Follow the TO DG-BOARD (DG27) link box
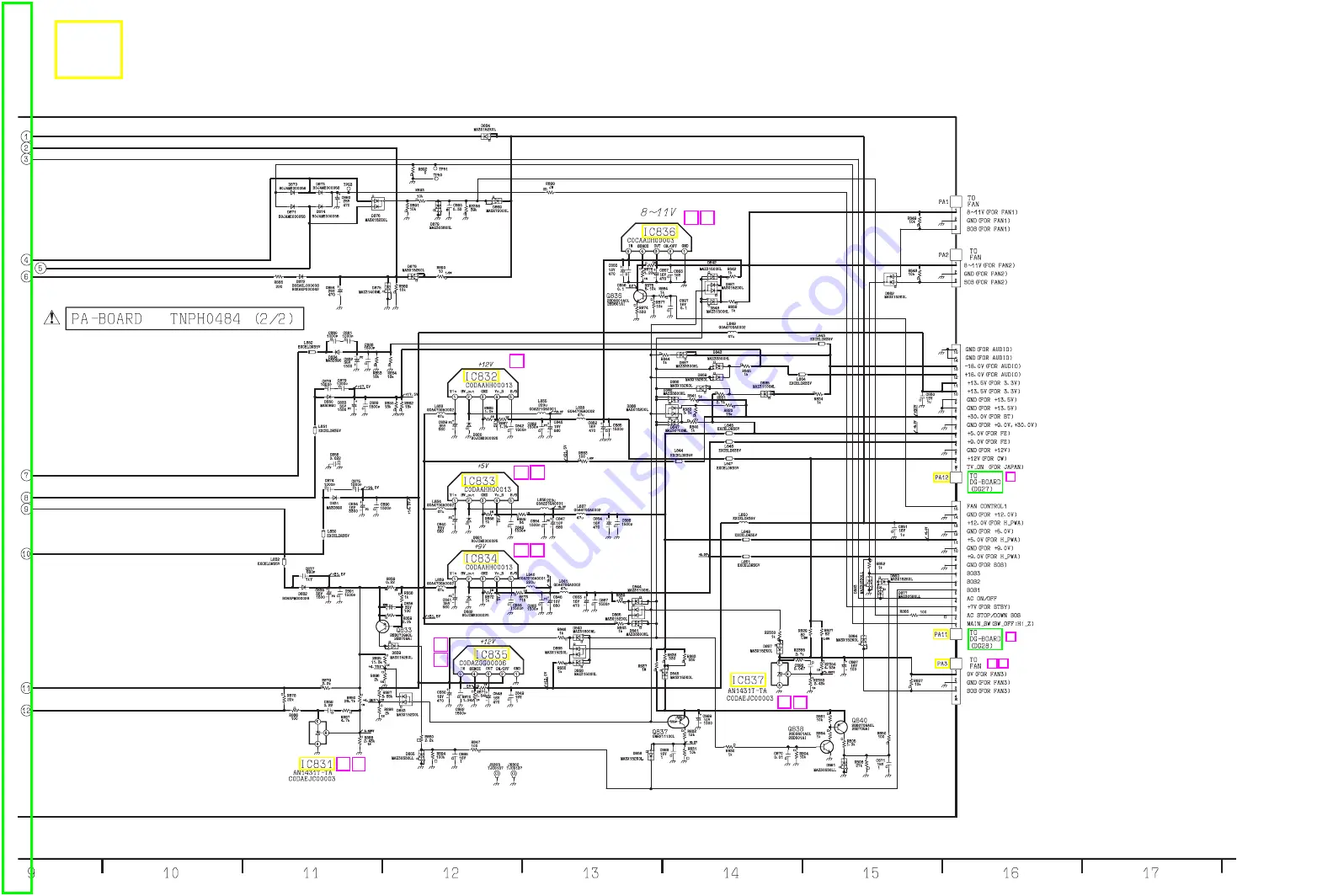 [984, 482]
